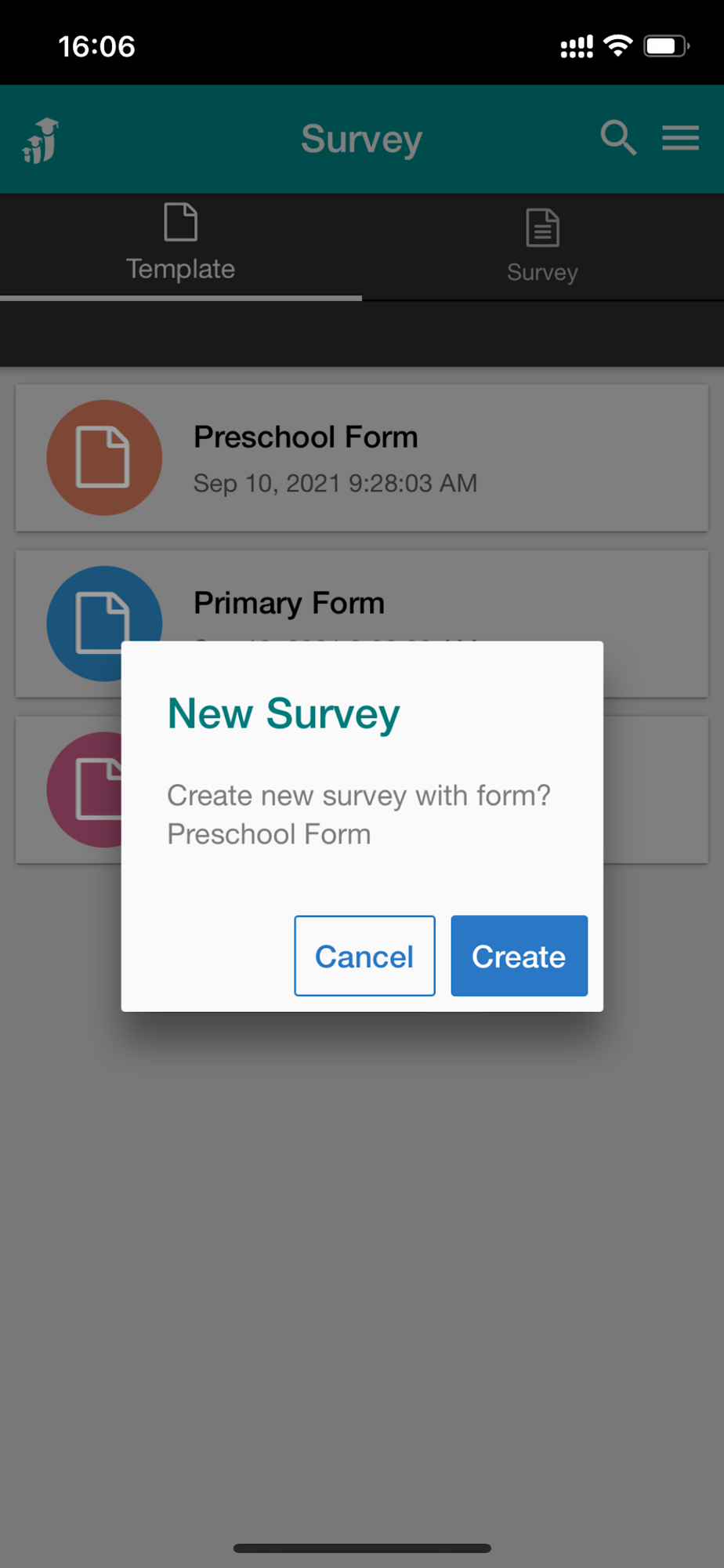The image size is (724, 1568).
Task: Select the Primary Form title
Action: click(289, 603)
